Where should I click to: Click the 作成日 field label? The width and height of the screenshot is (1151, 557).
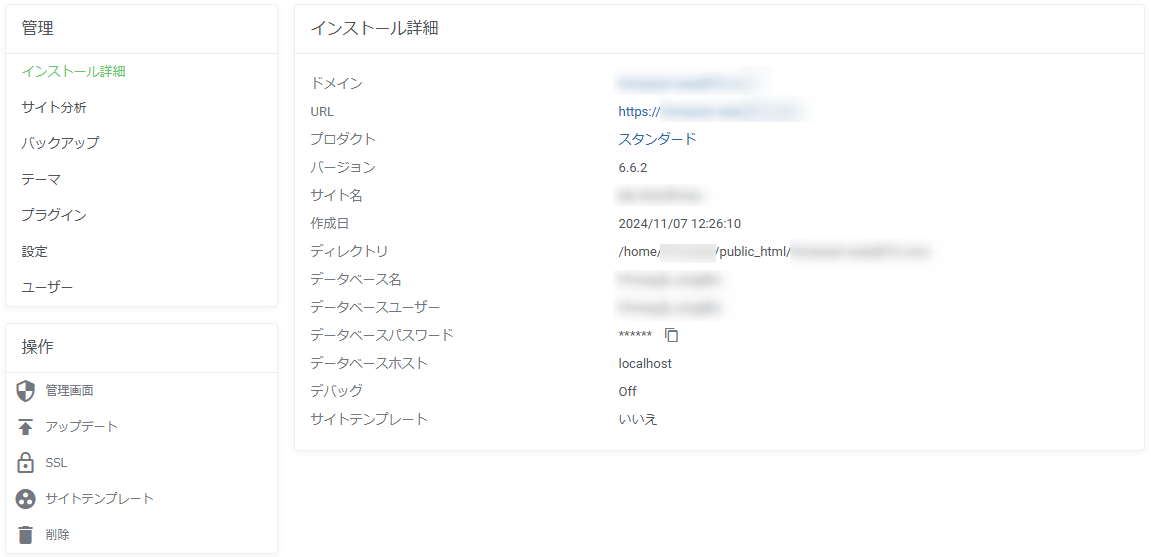(x=329, y=223)
